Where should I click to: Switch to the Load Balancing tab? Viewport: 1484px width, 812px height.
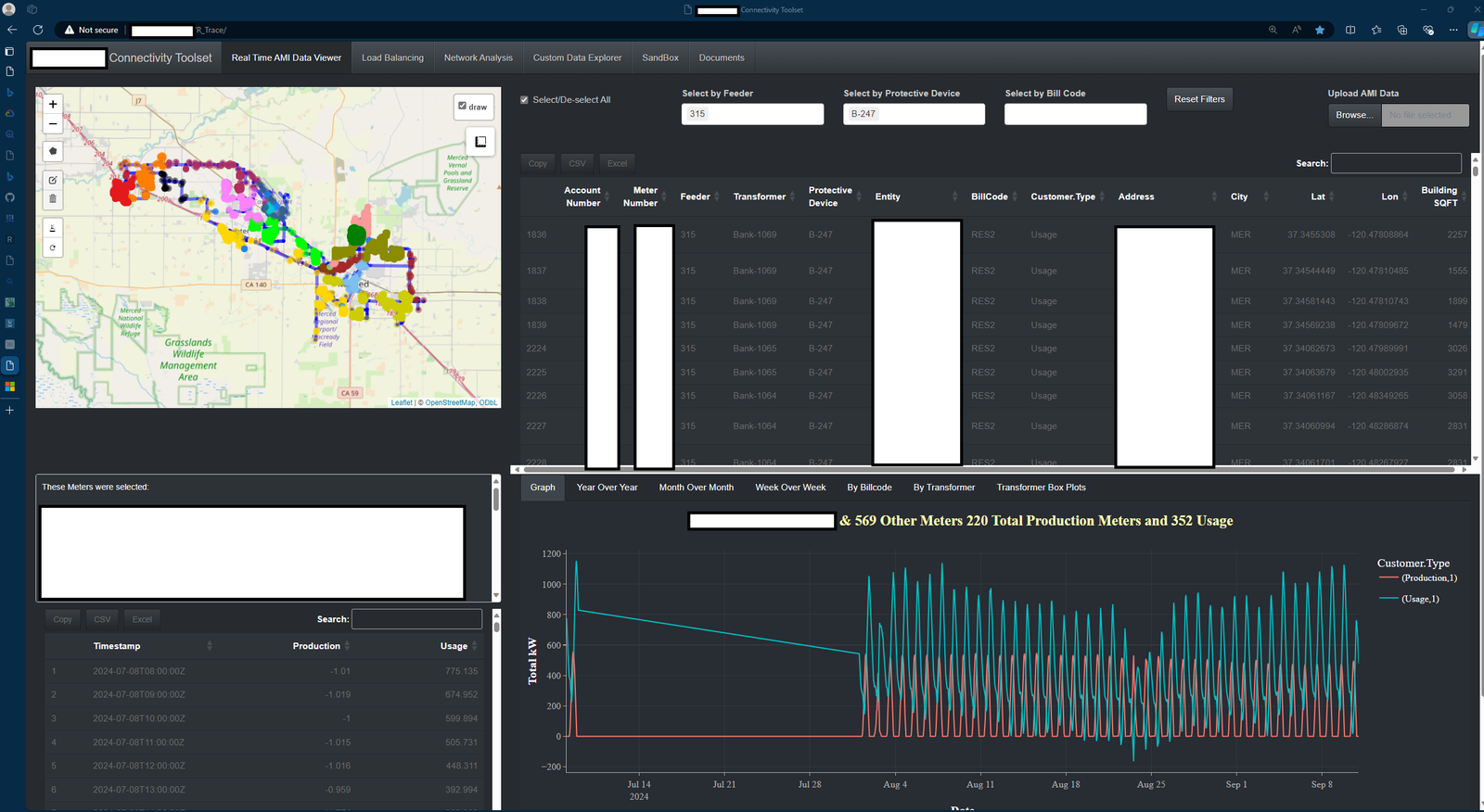click(x=392, y=57)
